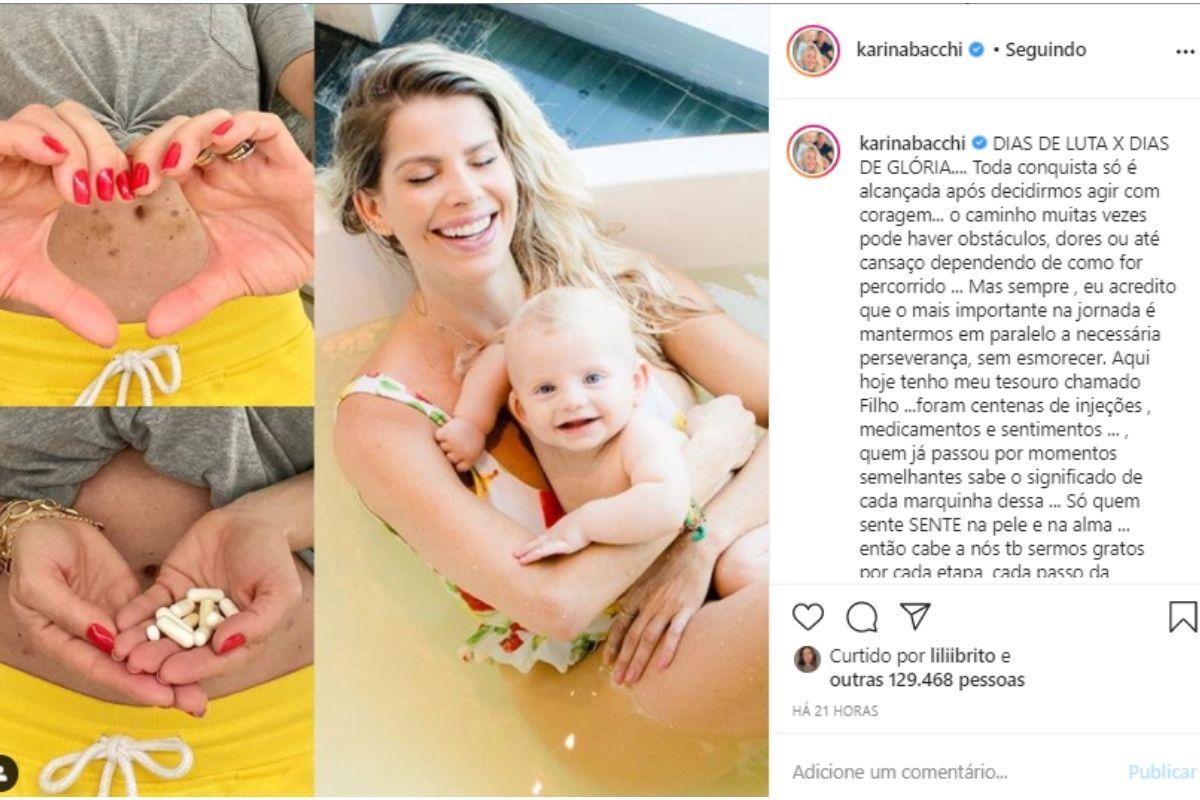Click the Publicar button
The width and height of the screenshot is (1200, 800).
click(x=1162, y=772)
